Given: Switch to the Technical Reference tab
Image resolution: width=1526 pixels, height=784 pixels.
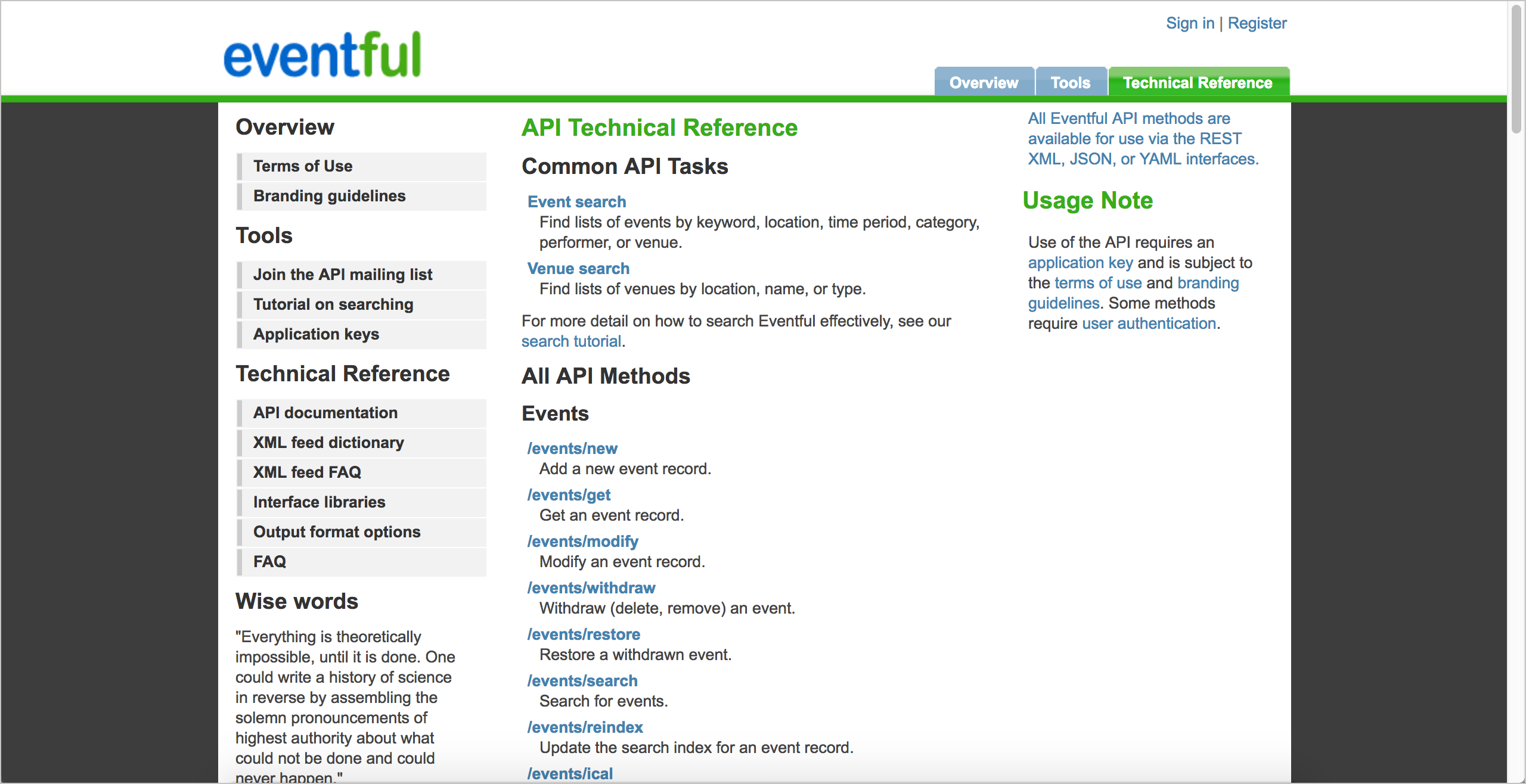Looking at the screenshot, I should pos(1197,82).
